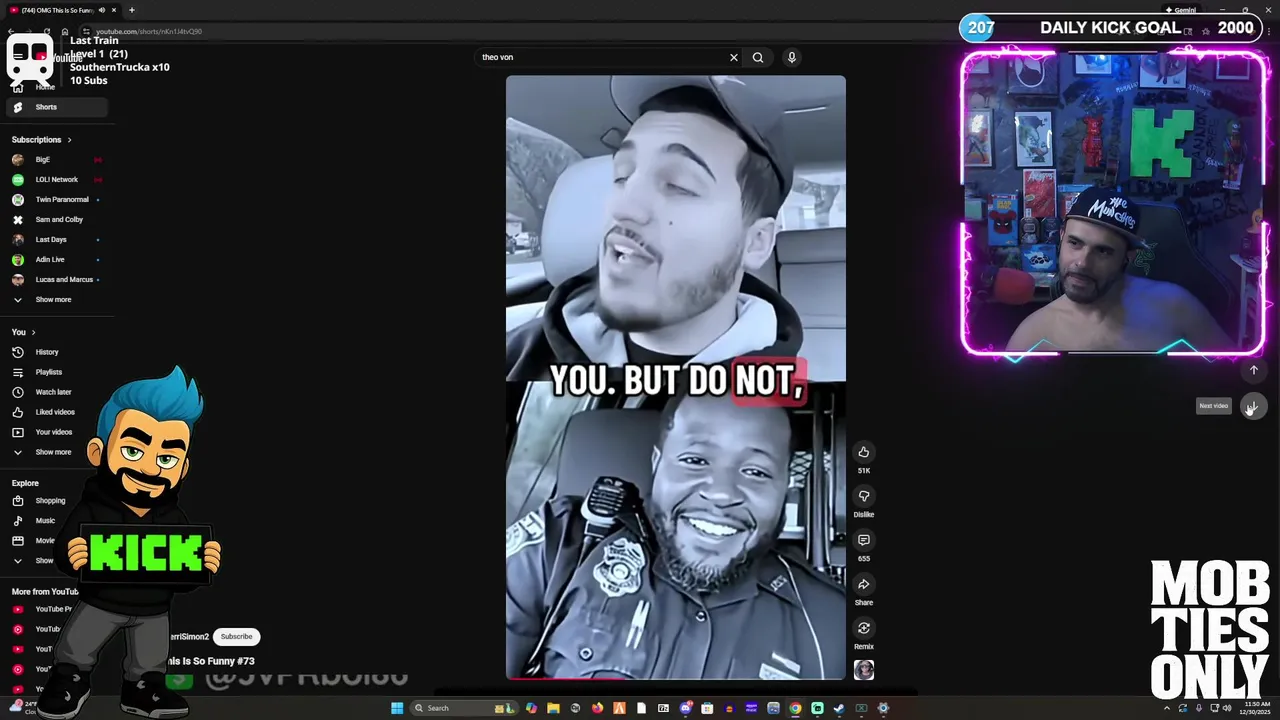This screenshot has width=1280, height=720.
Task: Open the Settings gear on taskbar
Action: [883, 708]
